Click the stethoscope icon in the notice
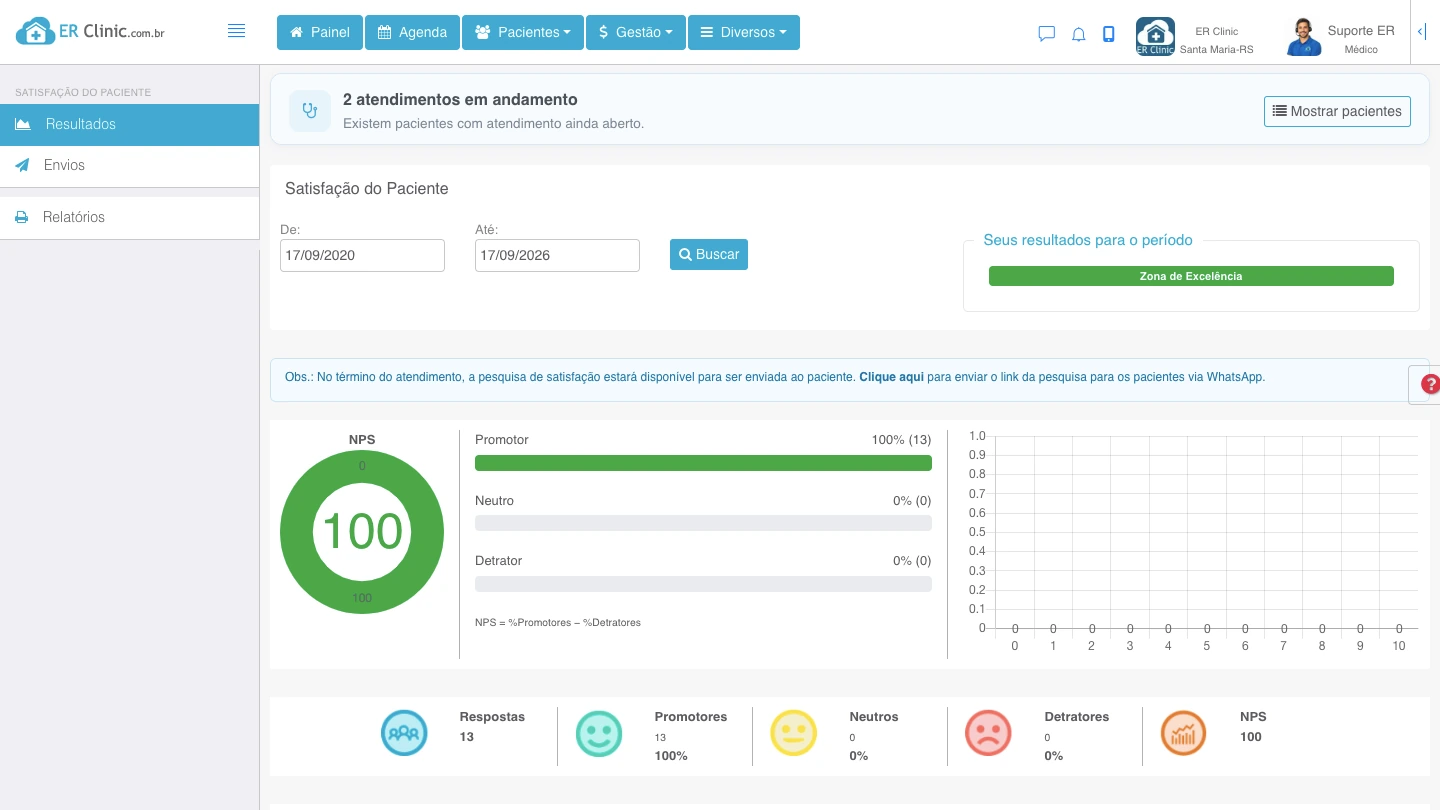The width and height of the screenshot is (1440, 810). click(x=310, y=111)
